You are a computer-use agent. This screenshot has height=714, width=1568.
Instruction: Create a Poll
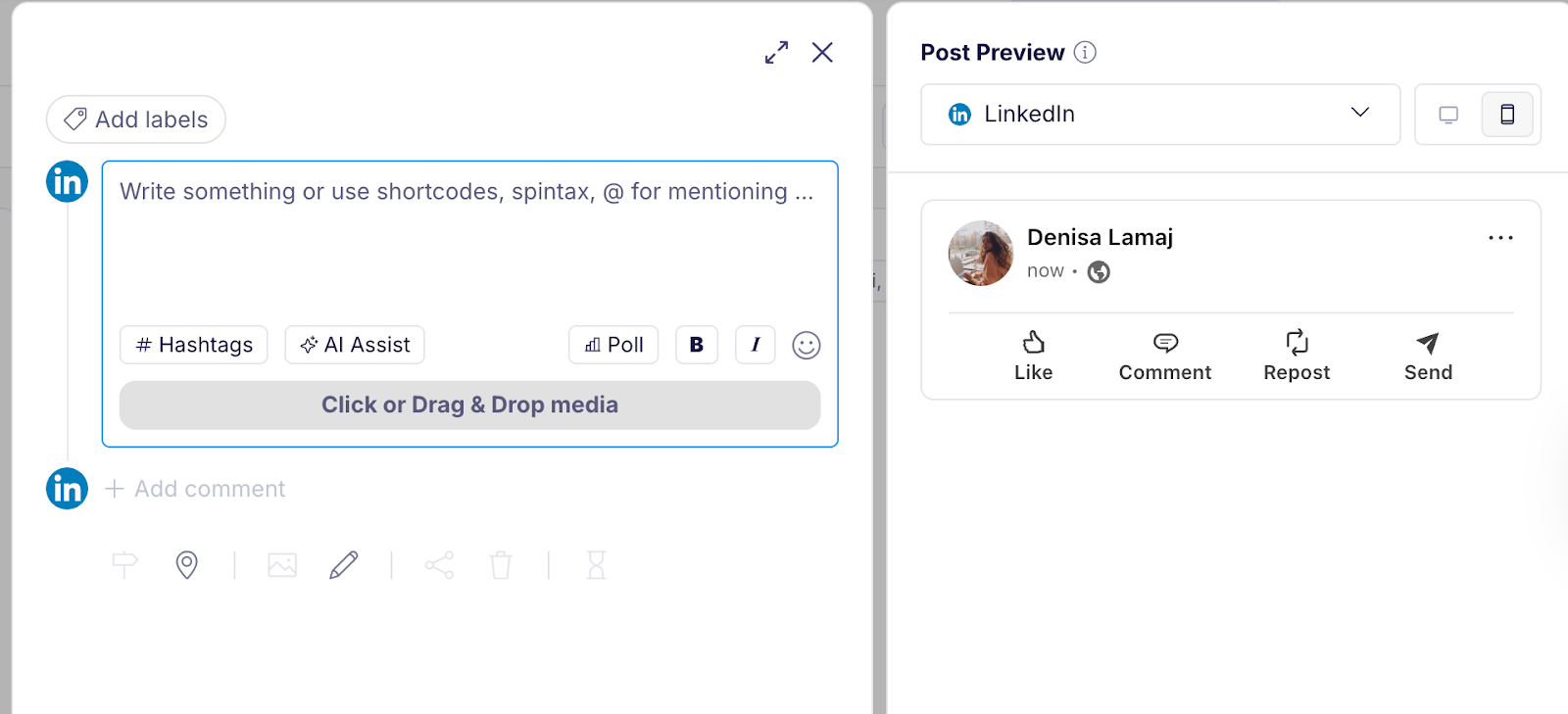pyautogui.click(x=612, y=345)
